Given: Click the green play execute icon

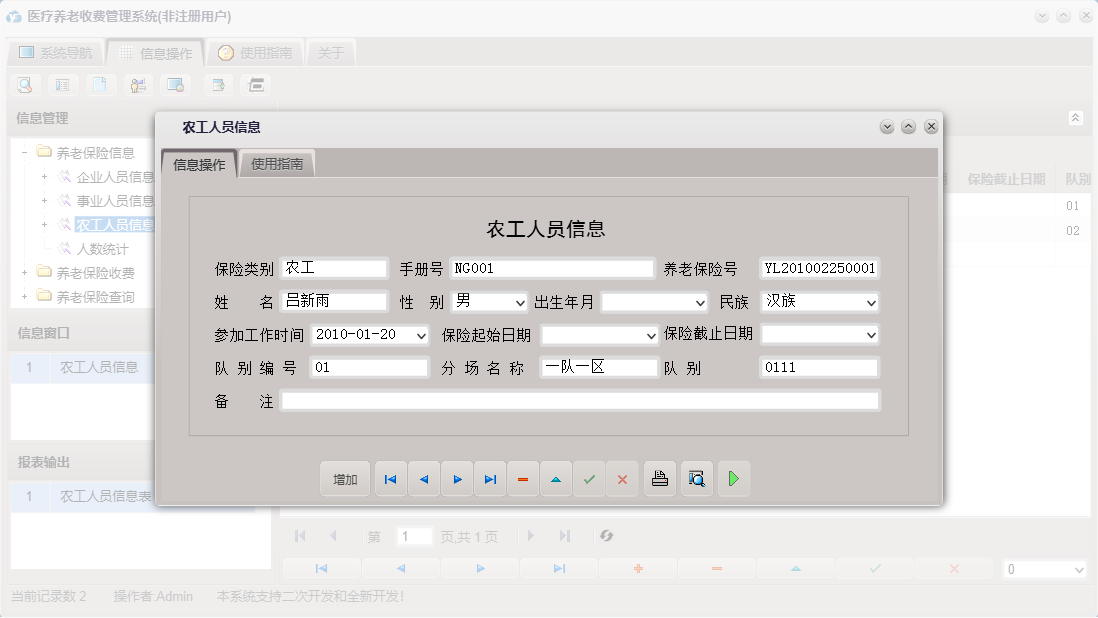Looking at the screenshot, I should click(x=732, y=478).
